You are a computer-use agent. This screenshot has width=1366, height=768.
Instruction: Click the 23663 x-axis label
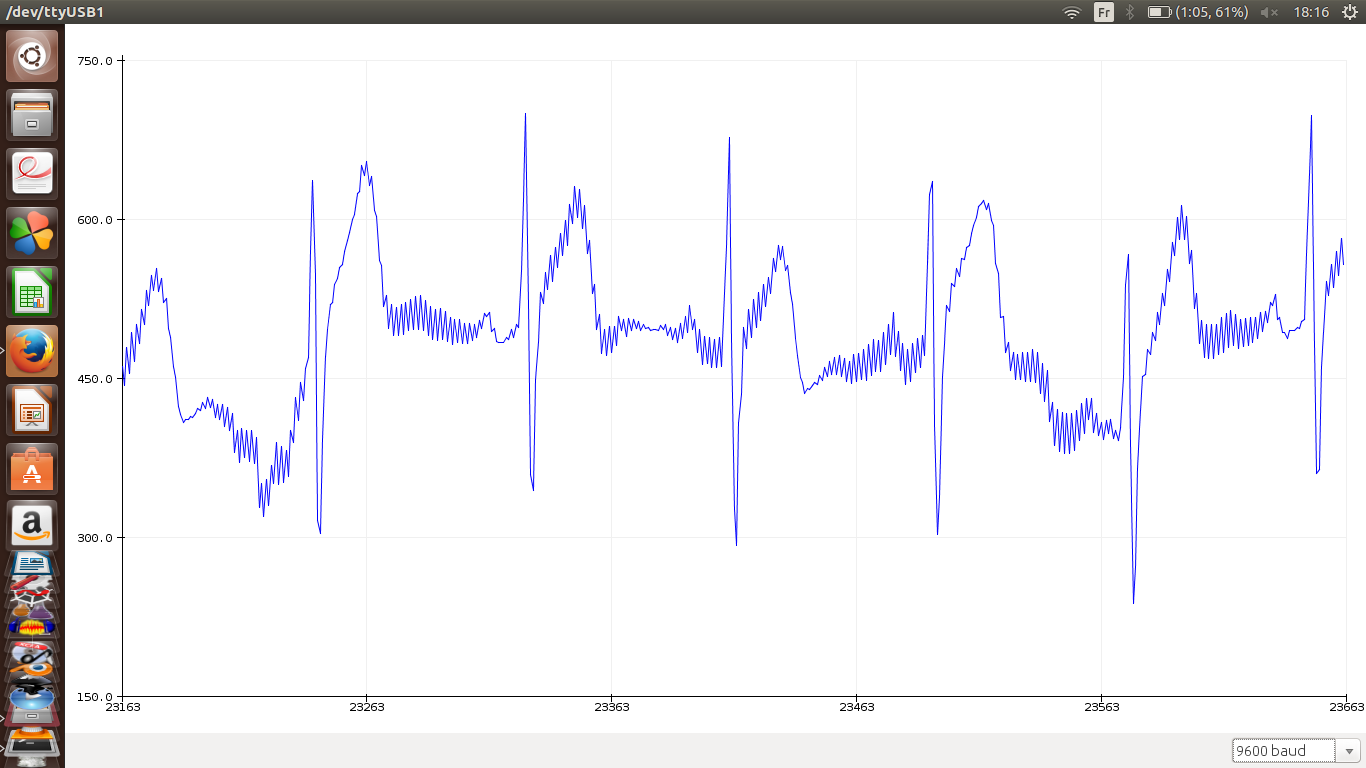(x=1345, y=707)
